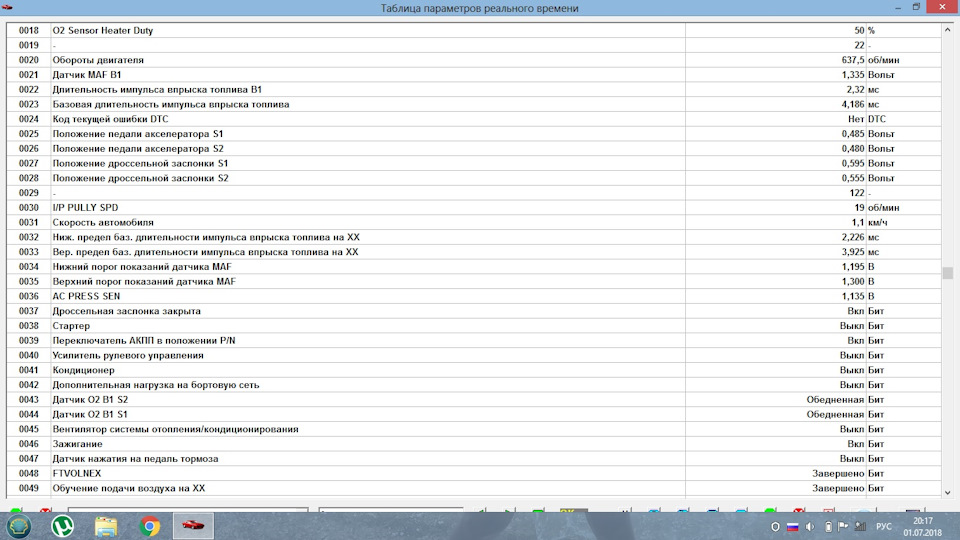Select the Датчик O2 B1 S2 row
The image size is (960, 540).
pos(474,399)
